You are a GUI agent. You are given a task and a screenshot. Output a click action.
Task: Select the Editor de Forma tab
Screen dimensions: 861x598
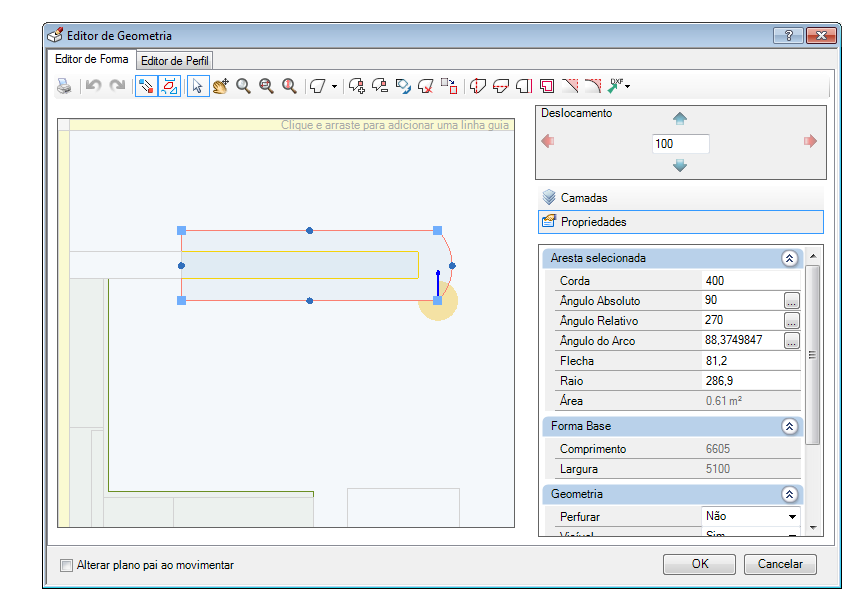(92, 59)
